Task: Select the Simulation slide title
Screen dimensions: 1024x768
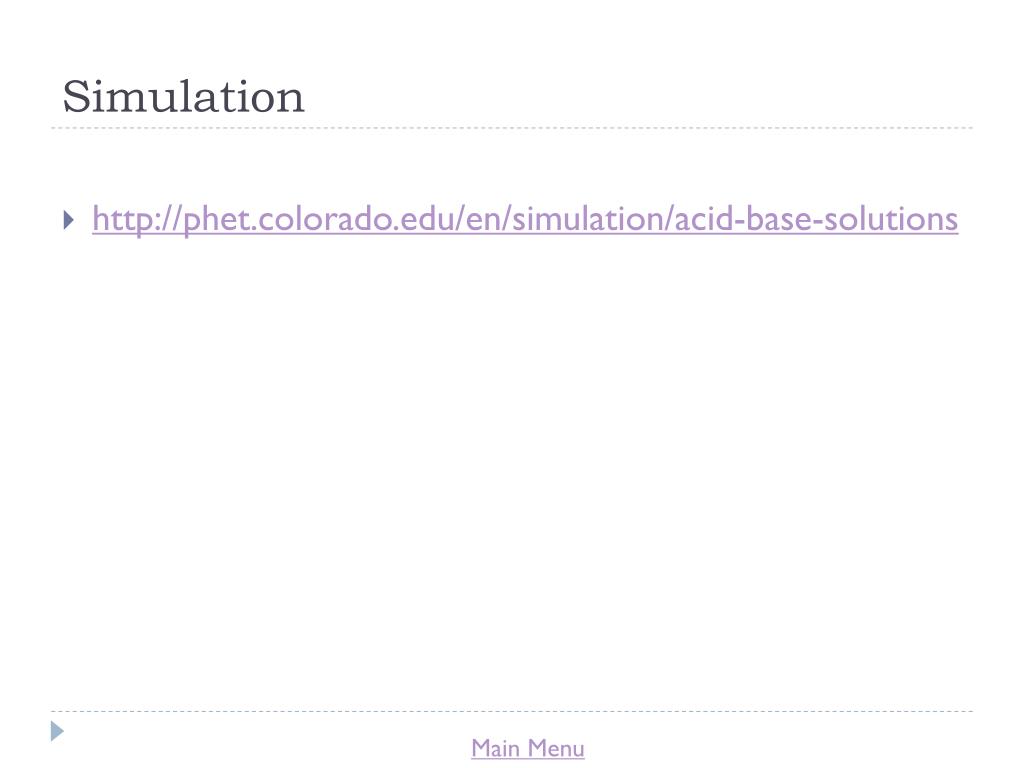Action: 184,97
